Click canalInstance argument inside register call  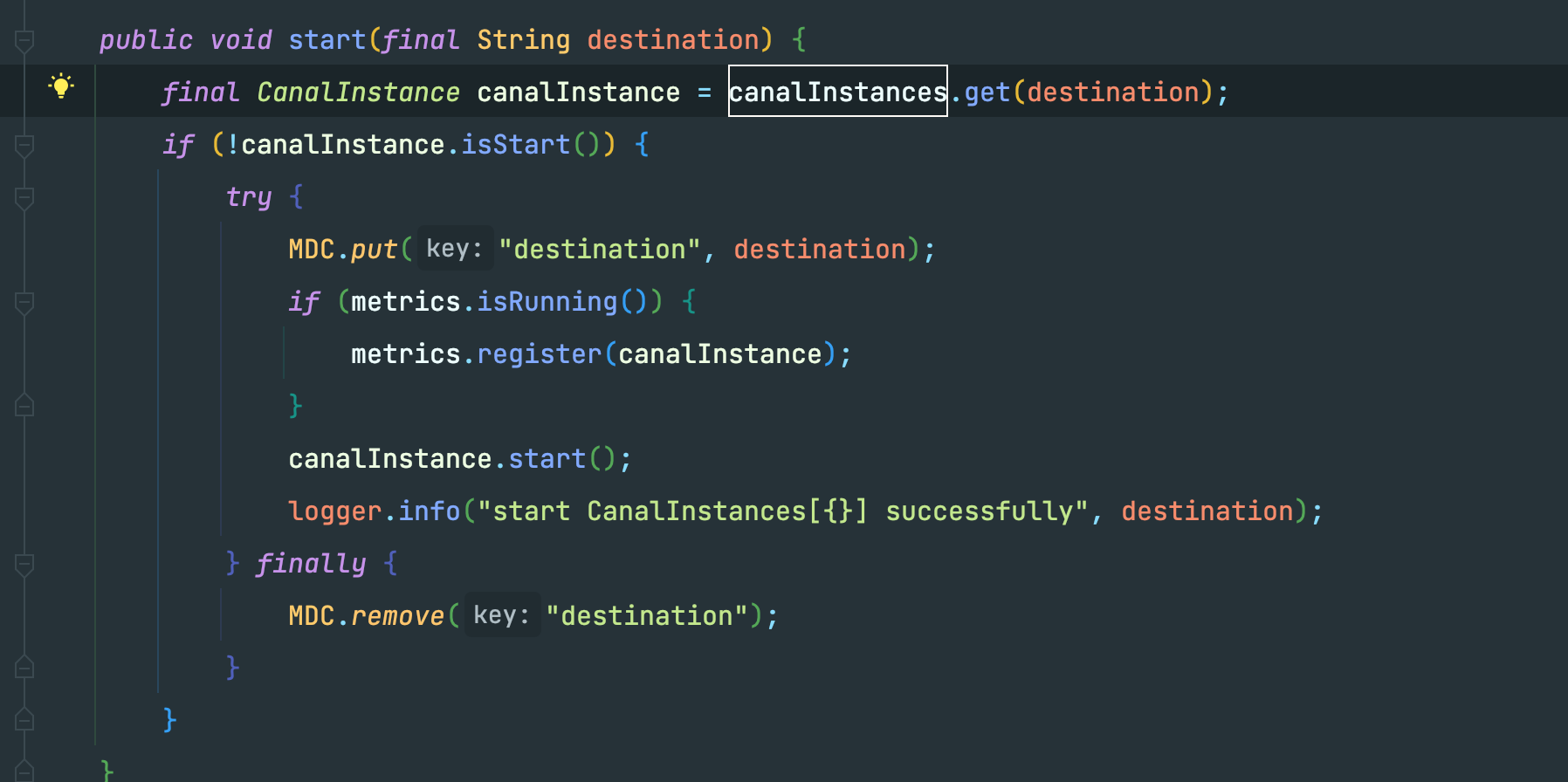pyautogui.click(x=720, y=353)
